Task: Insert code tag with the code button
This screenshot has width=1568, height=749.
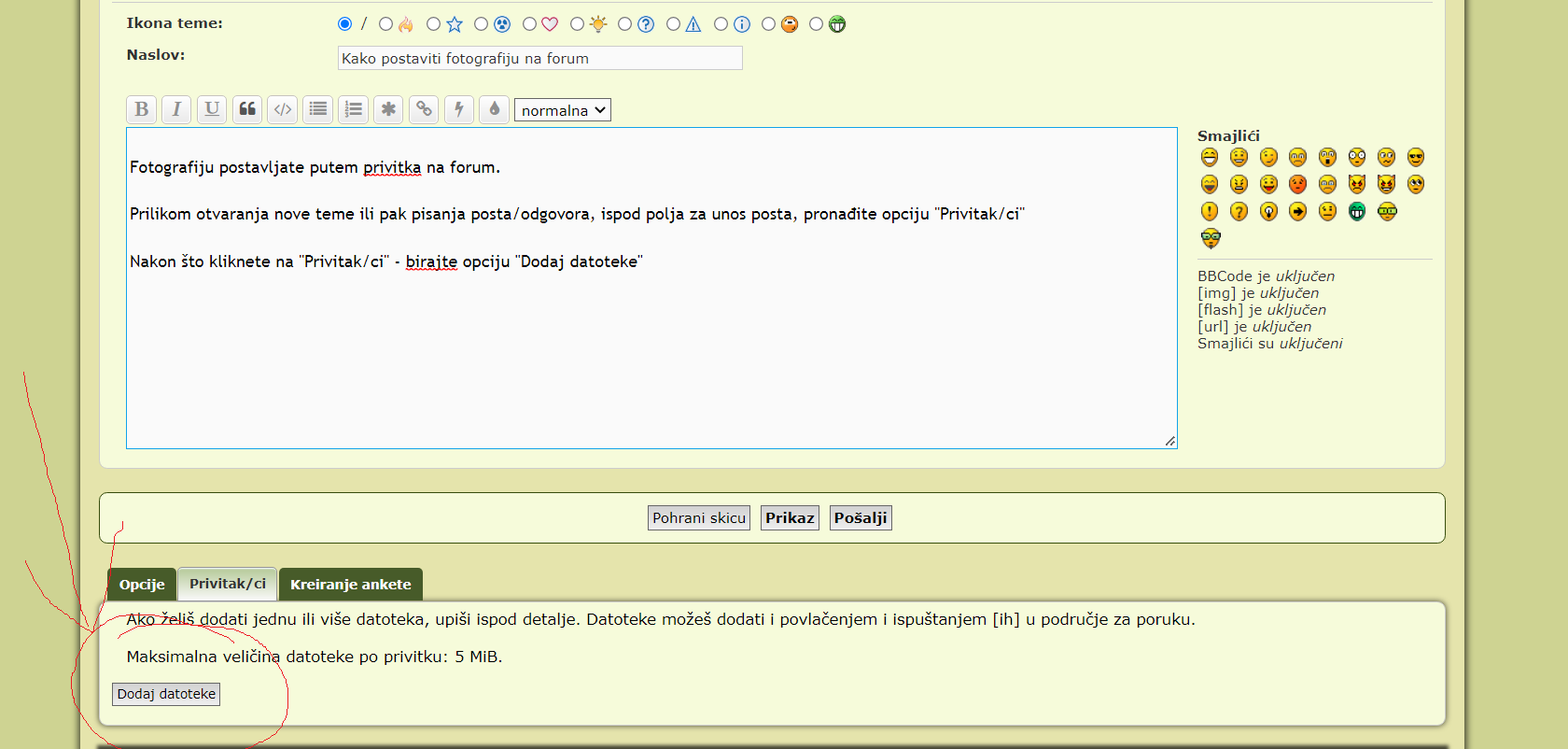Action: coord(283,109)
